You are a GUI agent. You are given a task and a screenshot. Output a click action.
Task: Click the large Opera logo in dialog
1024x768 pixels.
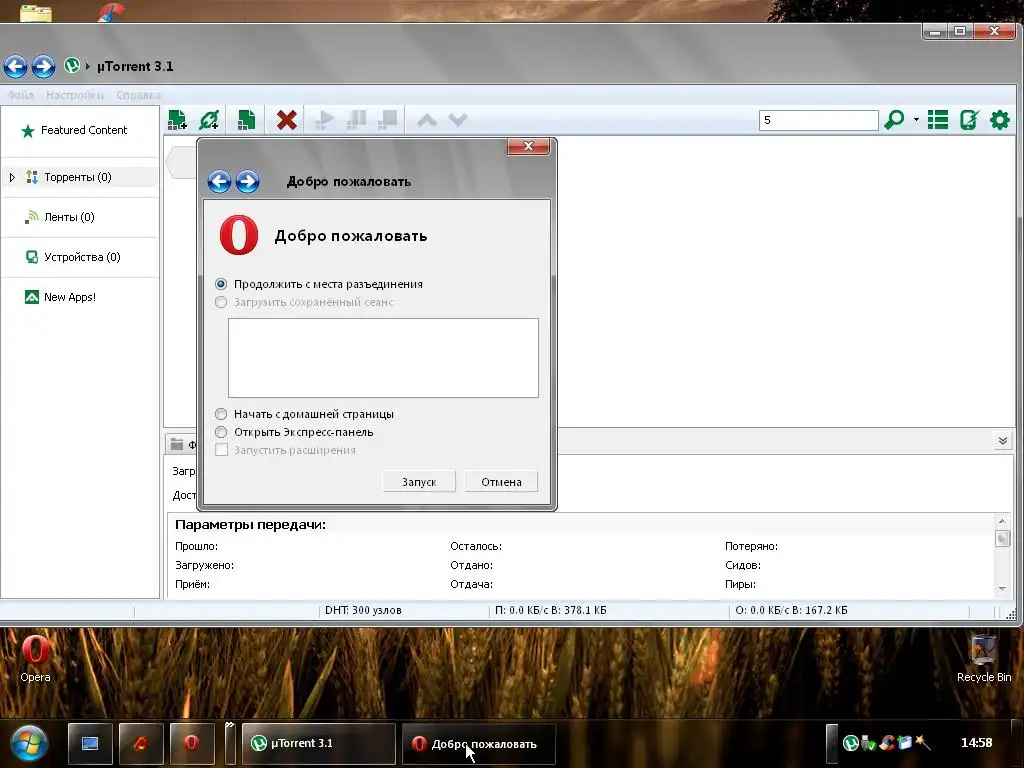pos(239,235)
